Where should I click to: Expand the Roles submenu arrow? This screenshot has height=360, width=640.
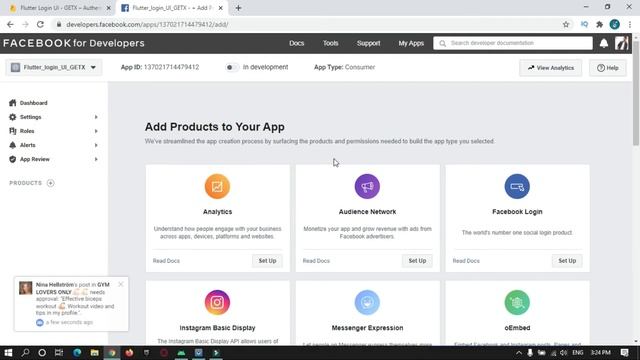click(96, 131)
